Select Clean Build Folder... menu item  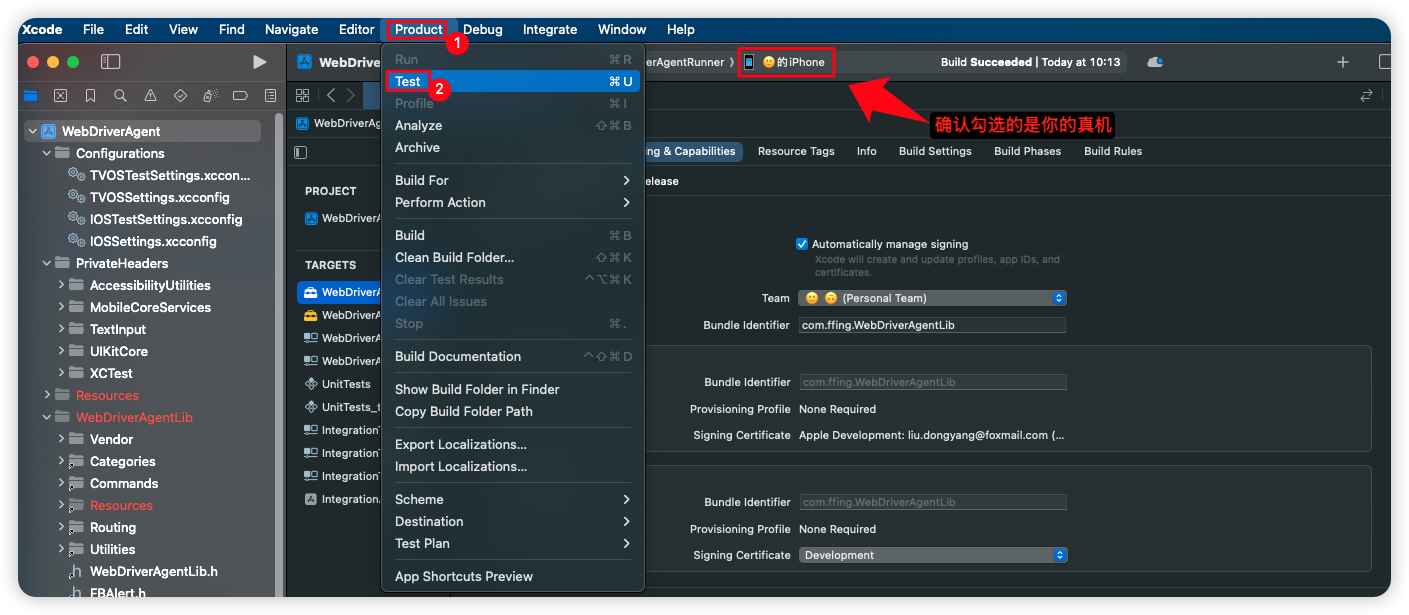click(x=455, y=257)
